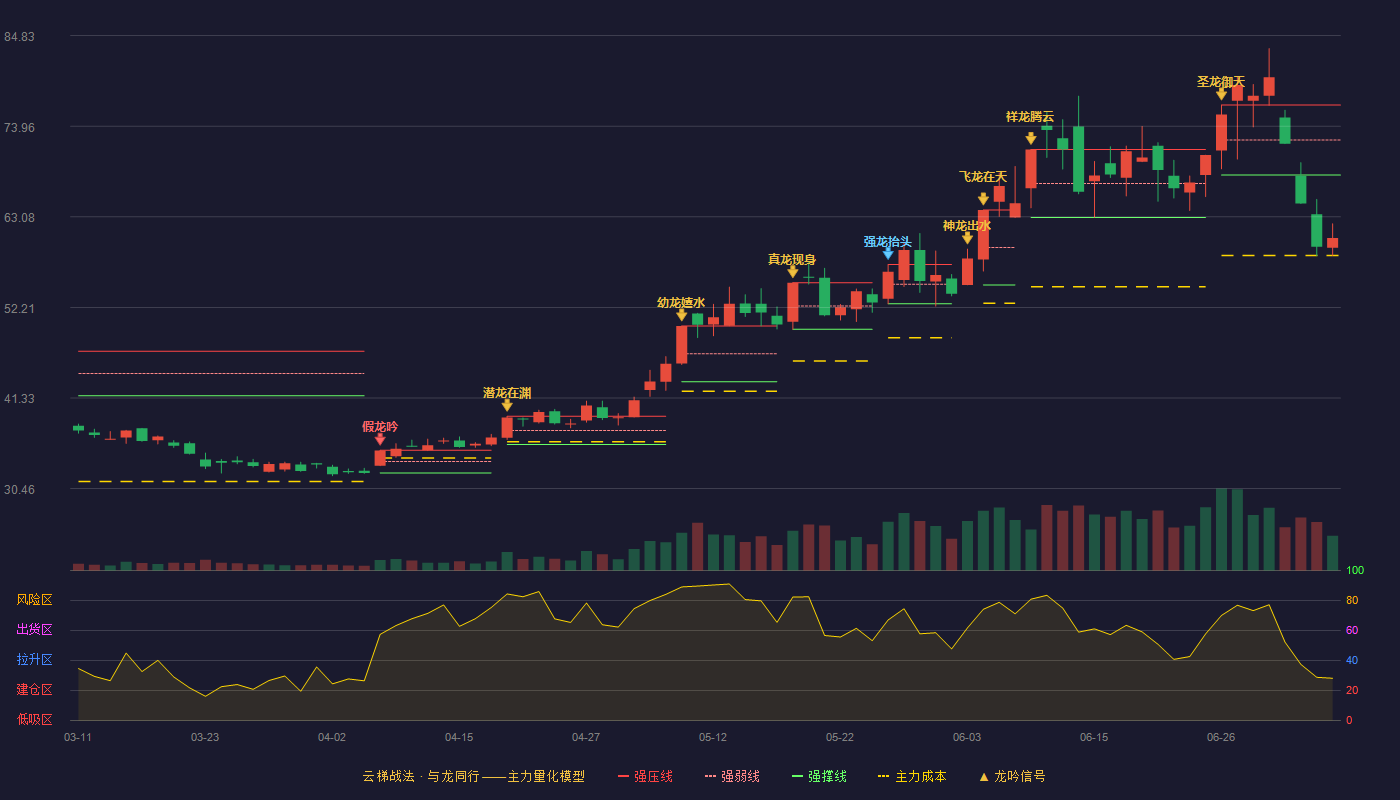The width and height of the screenshot is (1400, 800).
Task: Click the 出货区 zone label
Action: pyautogui.click(x=34, y=630)
